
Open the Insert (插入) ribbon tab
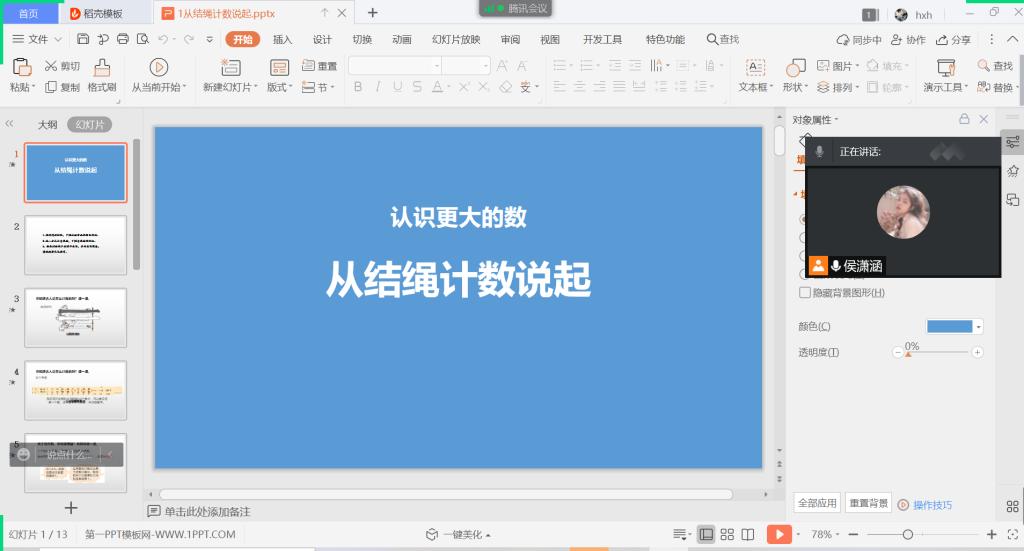[x=283, y=40]
